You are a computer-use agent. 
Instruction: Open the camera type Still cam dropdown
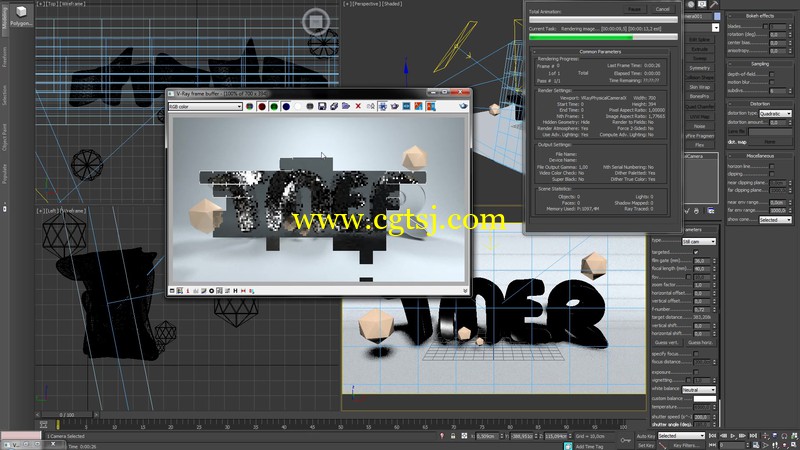[x=698, y=241]
